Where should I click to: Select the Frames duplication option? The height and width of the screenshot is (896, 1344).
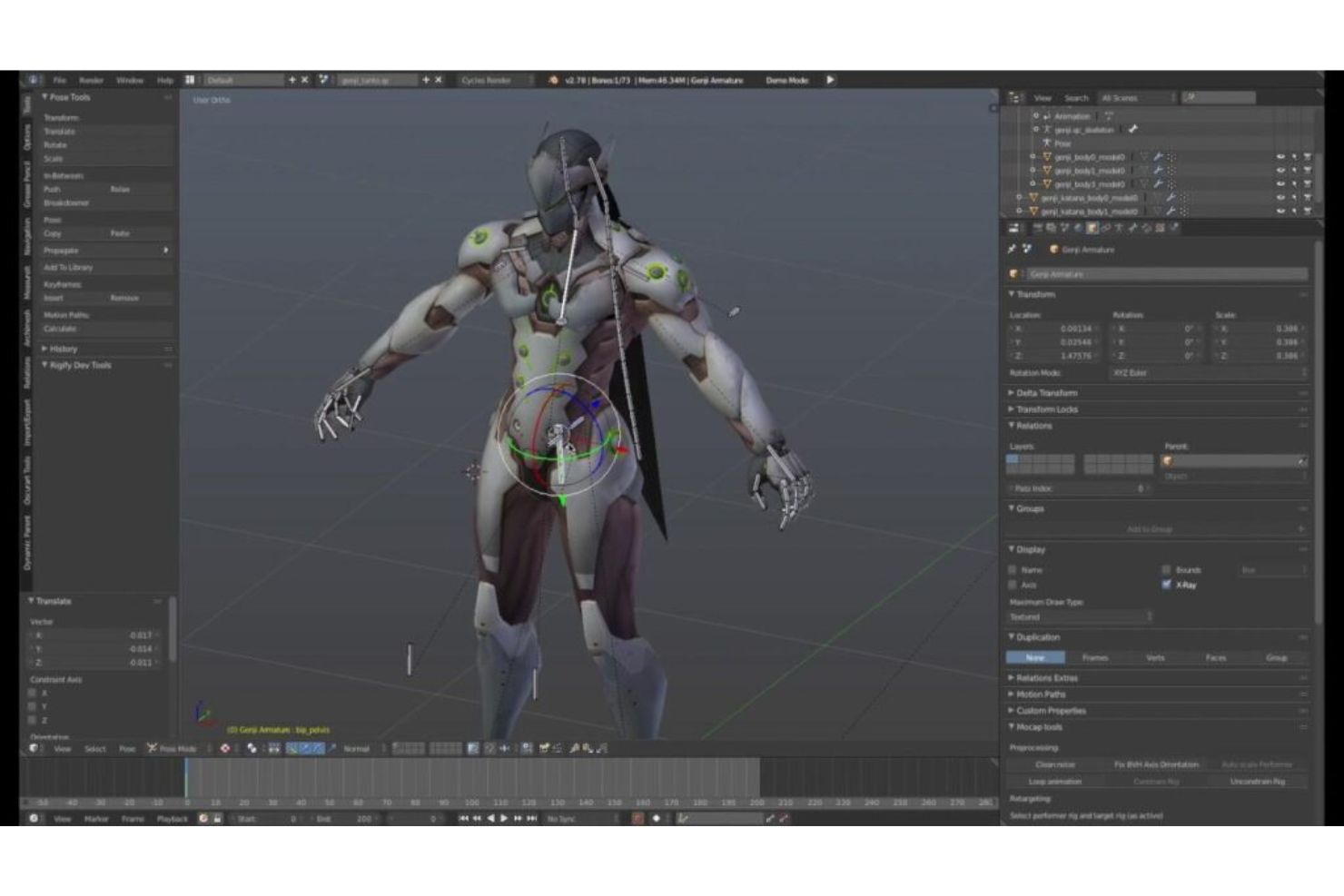tap(1095, 657)
